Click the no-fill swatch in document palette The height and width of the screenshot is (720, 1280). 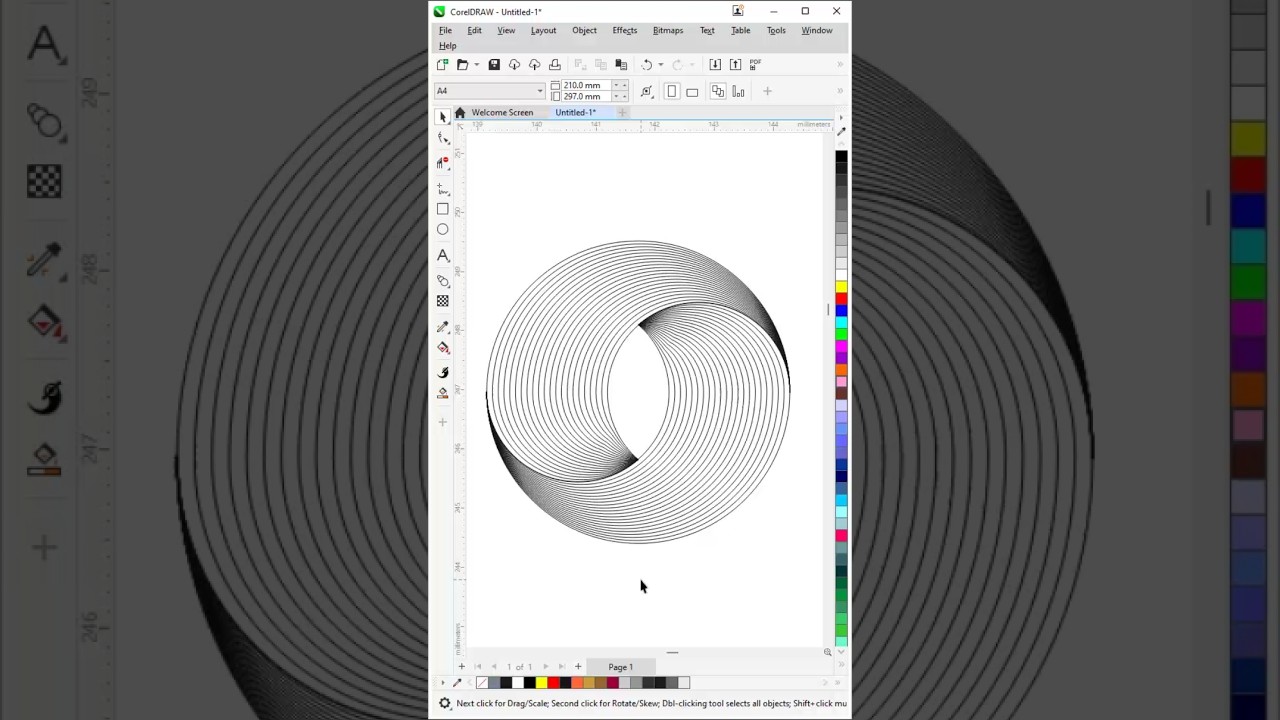click(x=482, y=683)
